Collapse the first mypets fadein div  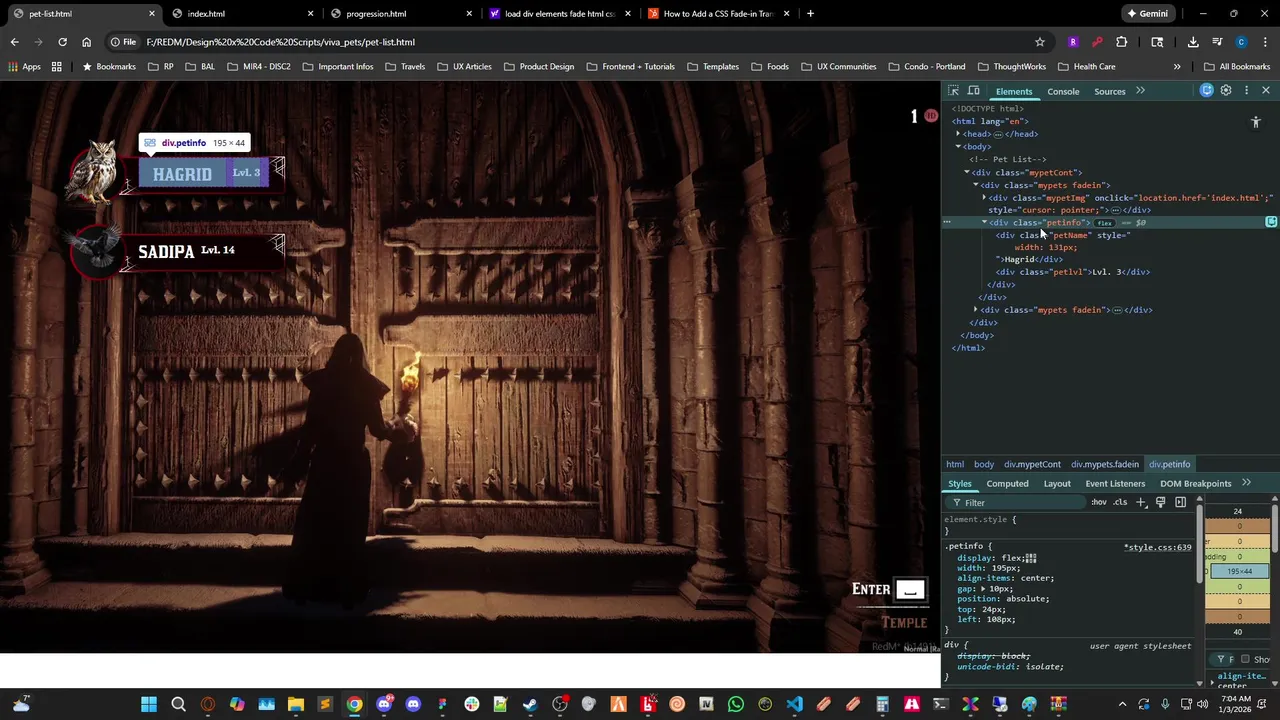point(976,185)
